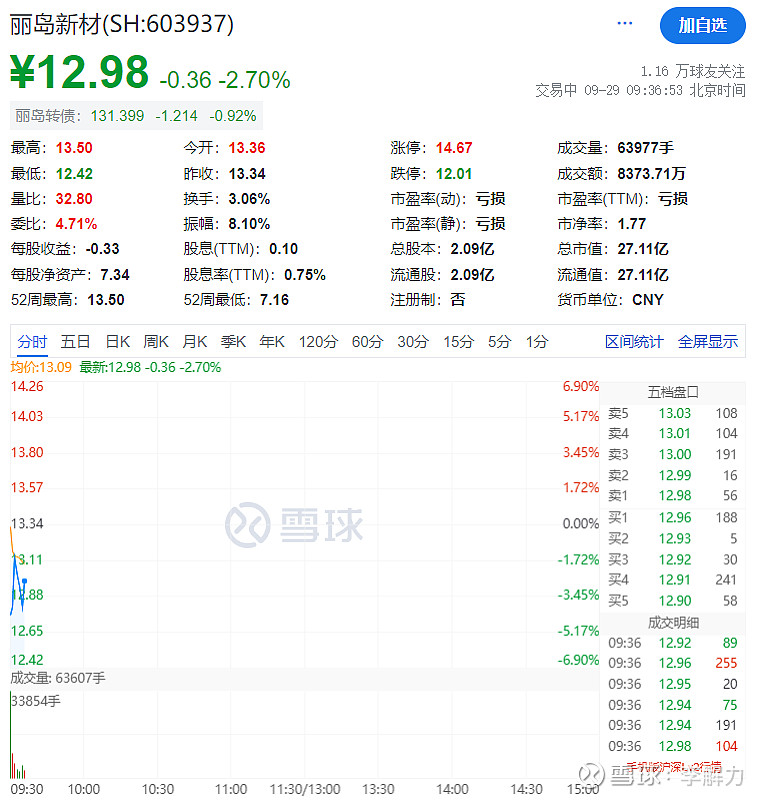
Task: Choose the 30分 interval tab
Action: coord(413,342)
